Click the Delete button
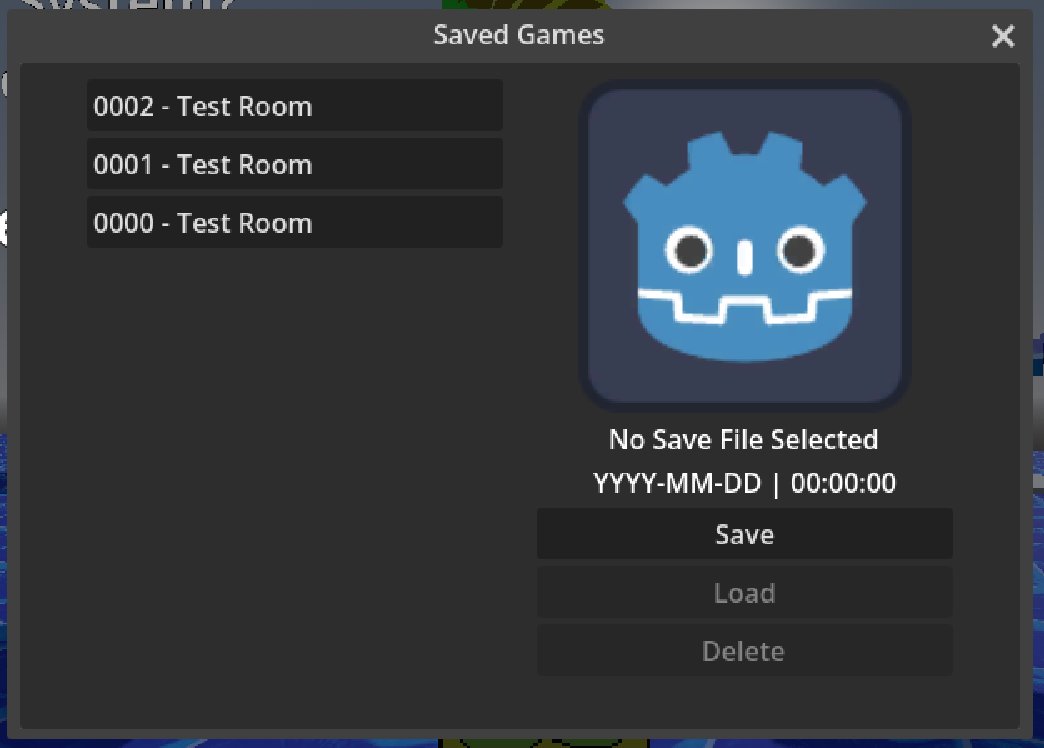 tap(744, 651)
